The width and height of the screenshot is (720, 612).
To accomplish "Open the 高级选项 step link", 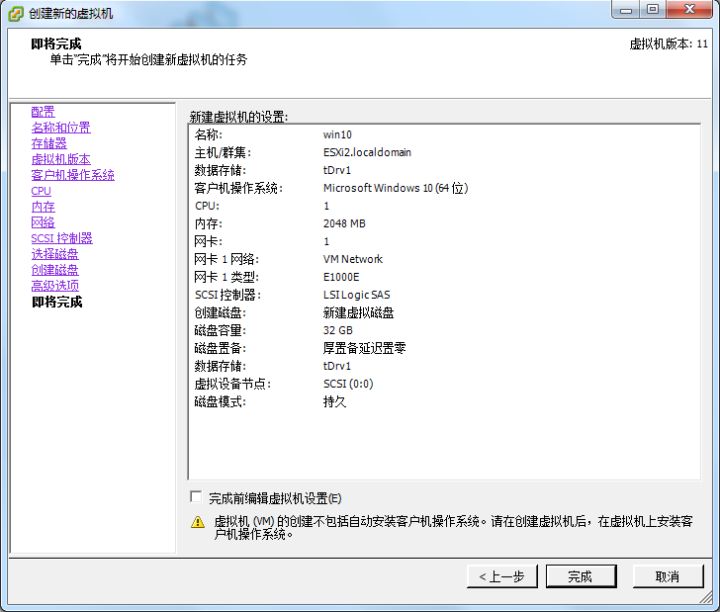I will (x=55, y=286).
